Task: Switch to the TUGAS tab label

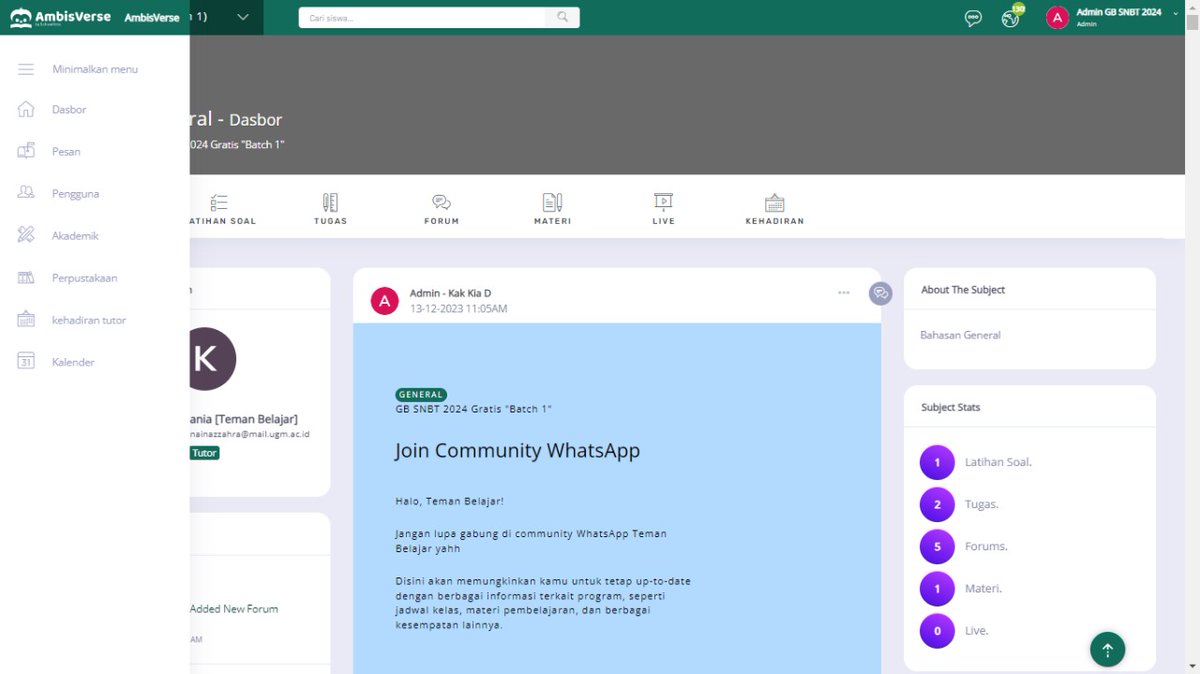Action: [x=330, y=221]
